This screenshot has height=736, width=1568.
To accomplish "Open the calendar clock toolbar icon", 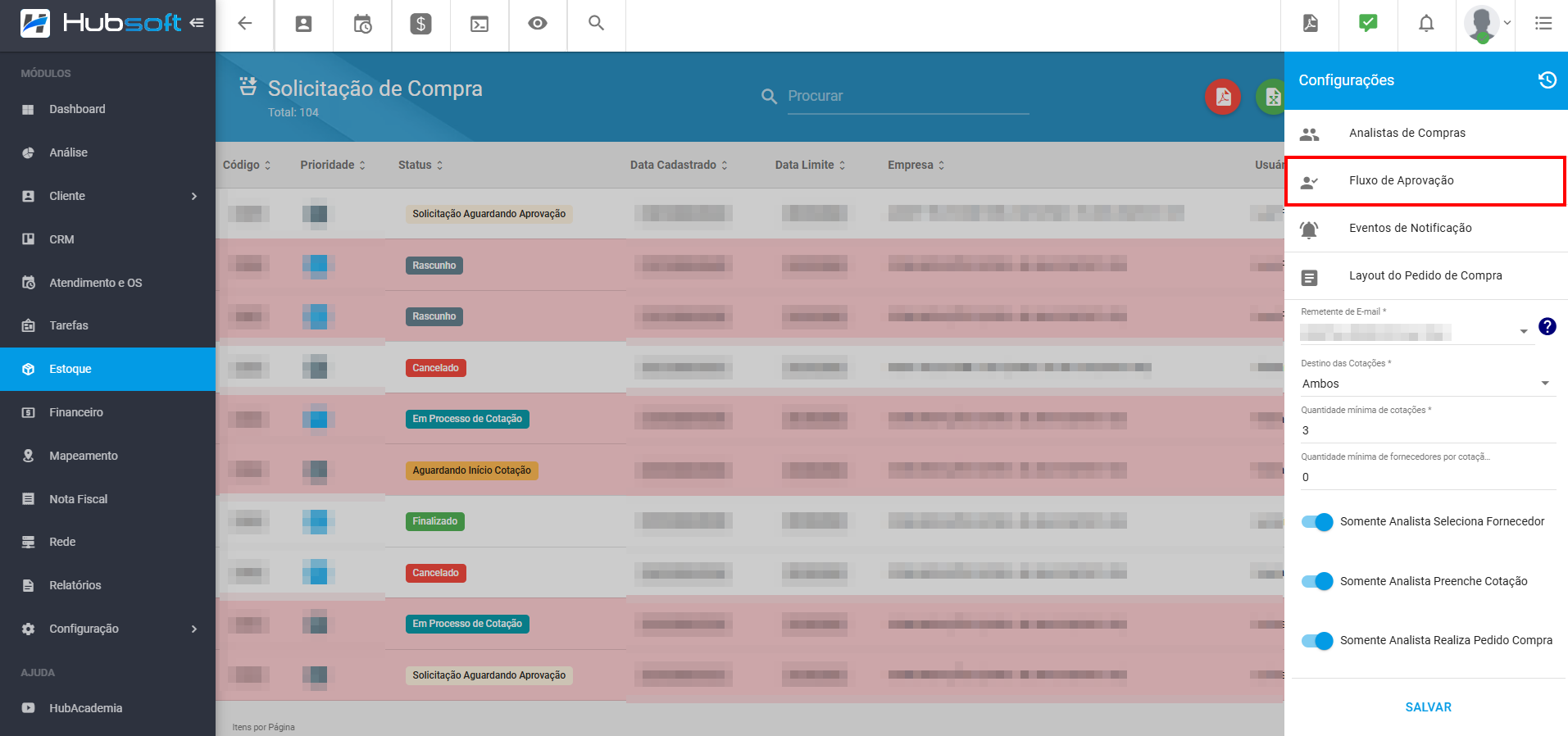I will (x=362, y=24).
